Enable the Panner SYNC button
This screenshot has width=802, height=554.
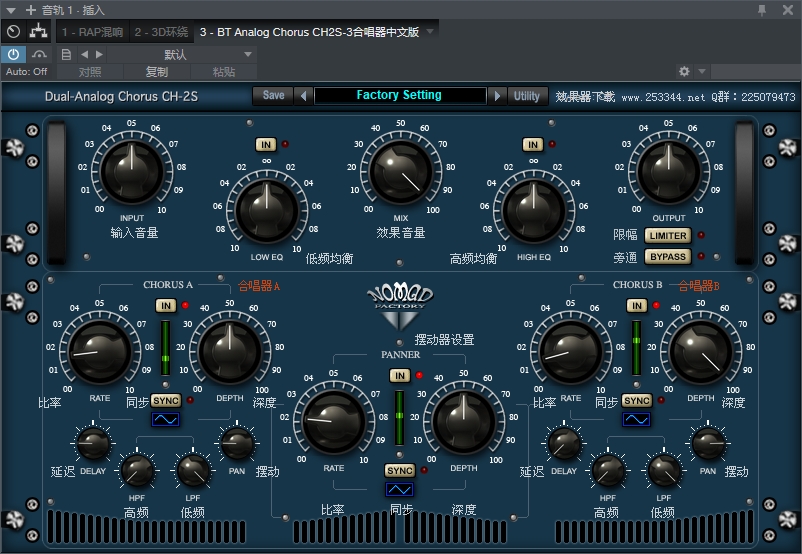(400, 471)
